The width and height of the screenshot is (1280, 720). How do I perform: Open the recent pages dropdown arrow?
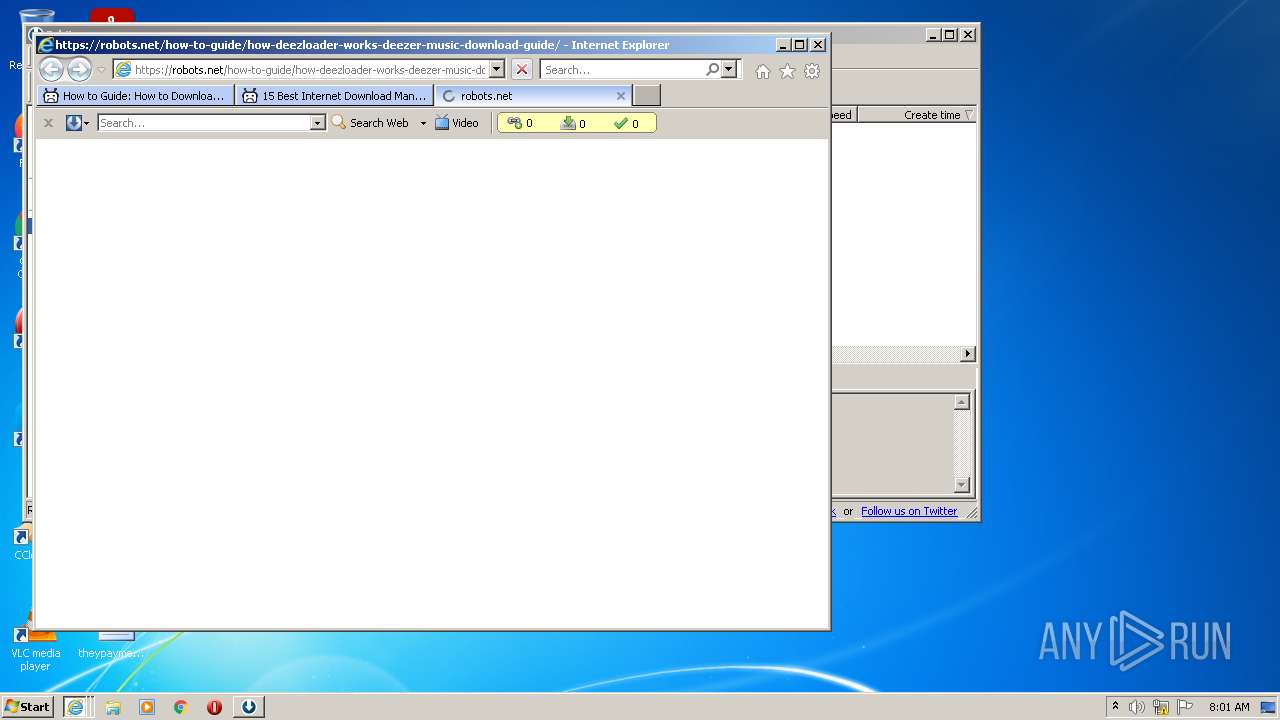[101, 70]
